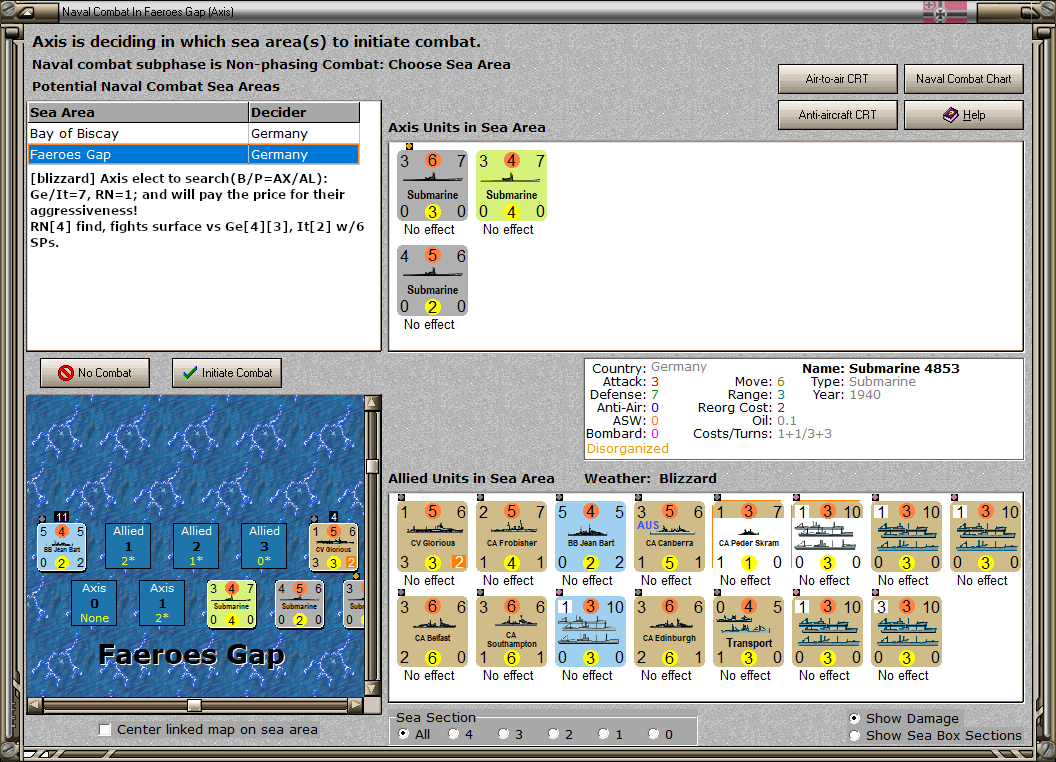Click the Initiate Combat button
This screenshot has height=762, width=1056.
pos(227,373)
